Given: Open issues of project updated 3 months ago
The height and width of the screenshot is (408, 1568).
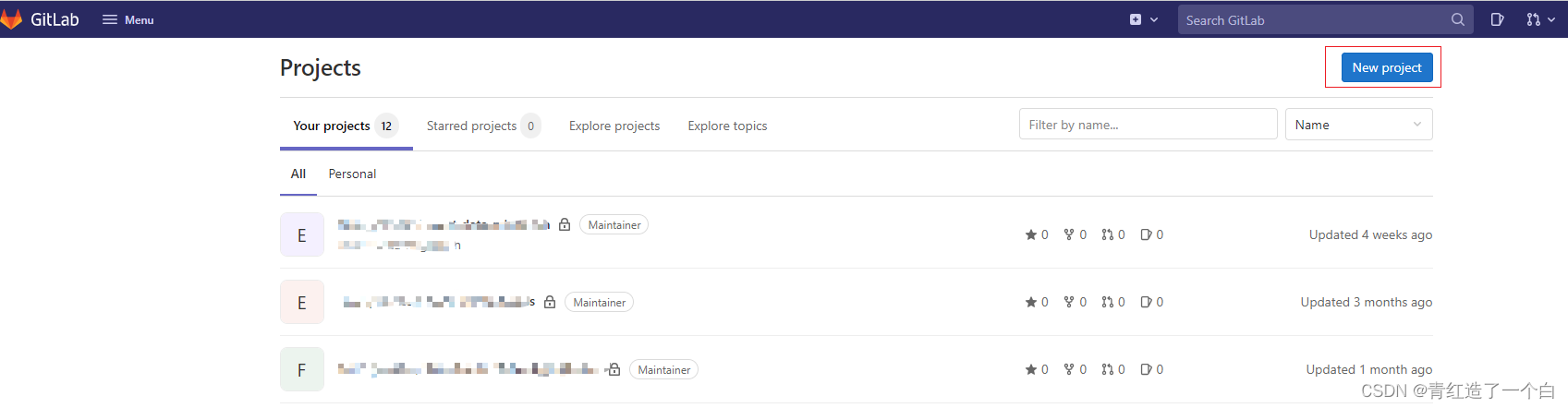Looking at the screenshot, I should click(1152, 302).
